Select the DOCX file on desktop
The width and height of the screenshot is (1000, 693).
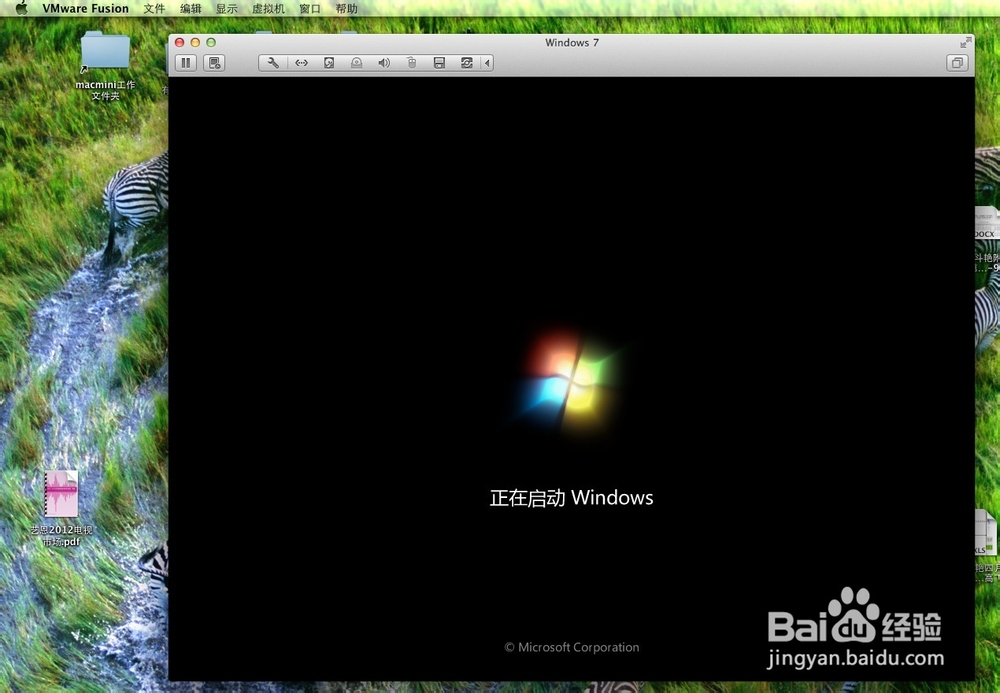(x=987, y=239)
